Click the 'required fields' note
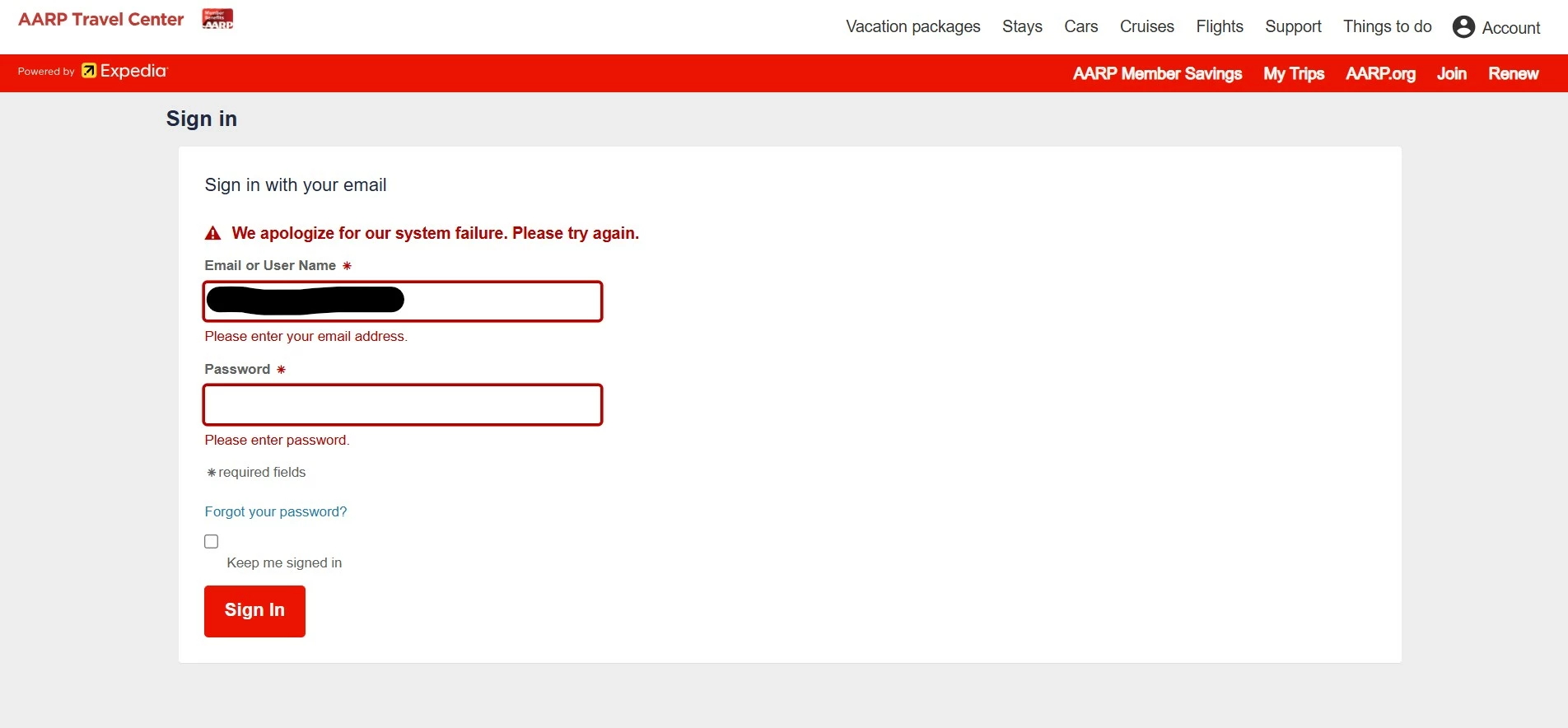This screenshot has width=1568, height=728. pos(256,472)
